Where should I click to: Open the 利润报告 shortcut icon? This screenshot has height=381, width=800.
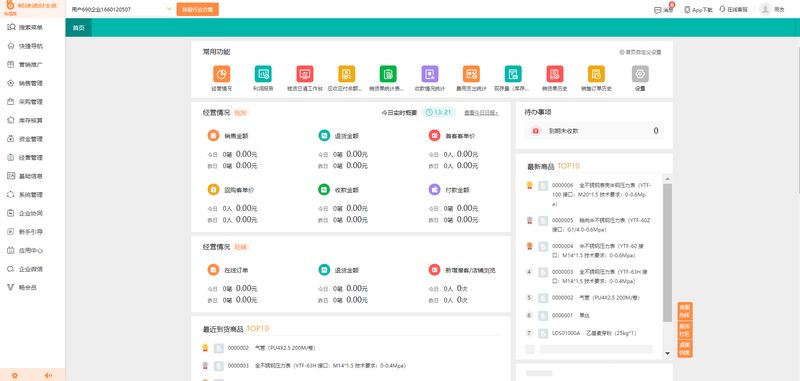pos(263,74)
